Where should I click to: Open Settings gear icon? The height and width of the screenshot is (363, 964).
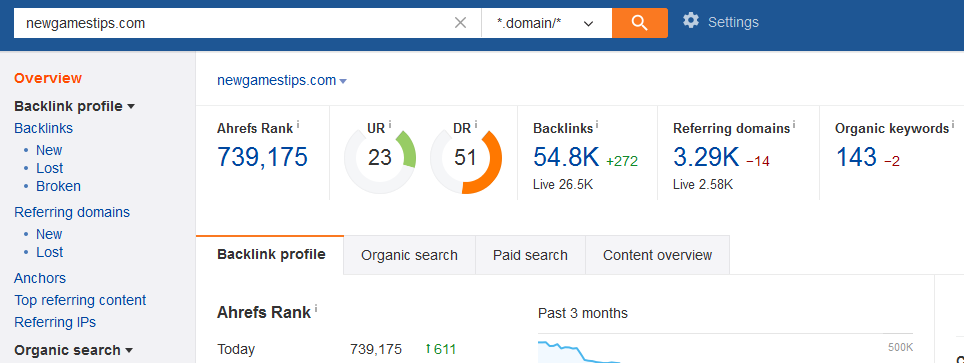[x=691, y=21]
